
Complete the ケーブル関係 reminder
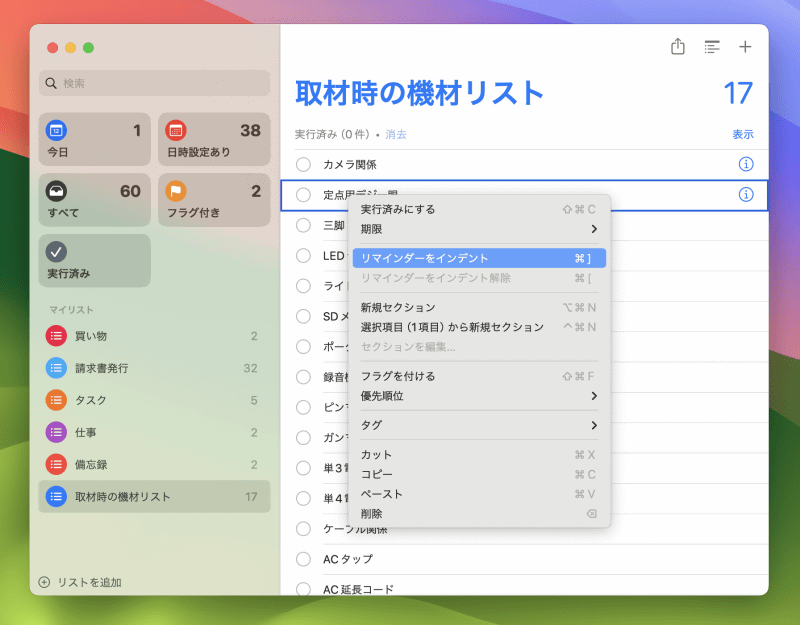point(303,529)
